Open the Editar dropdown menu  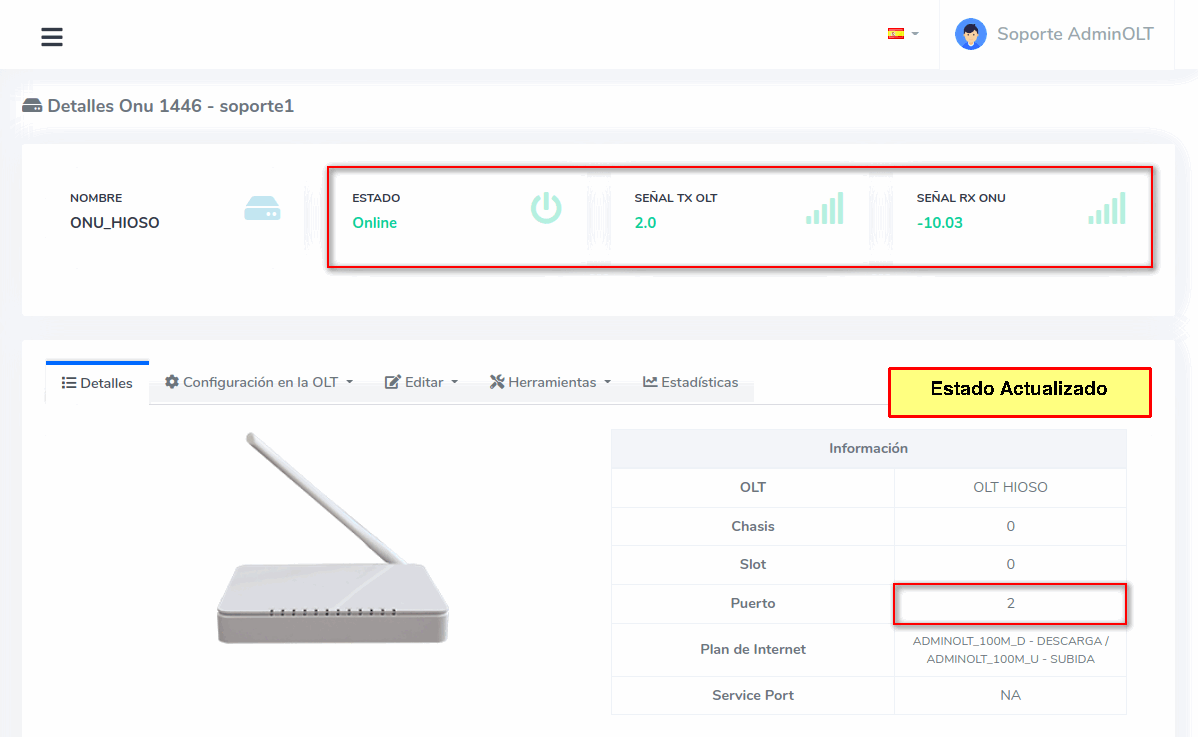pyautogui.click(x=421, y=382)
